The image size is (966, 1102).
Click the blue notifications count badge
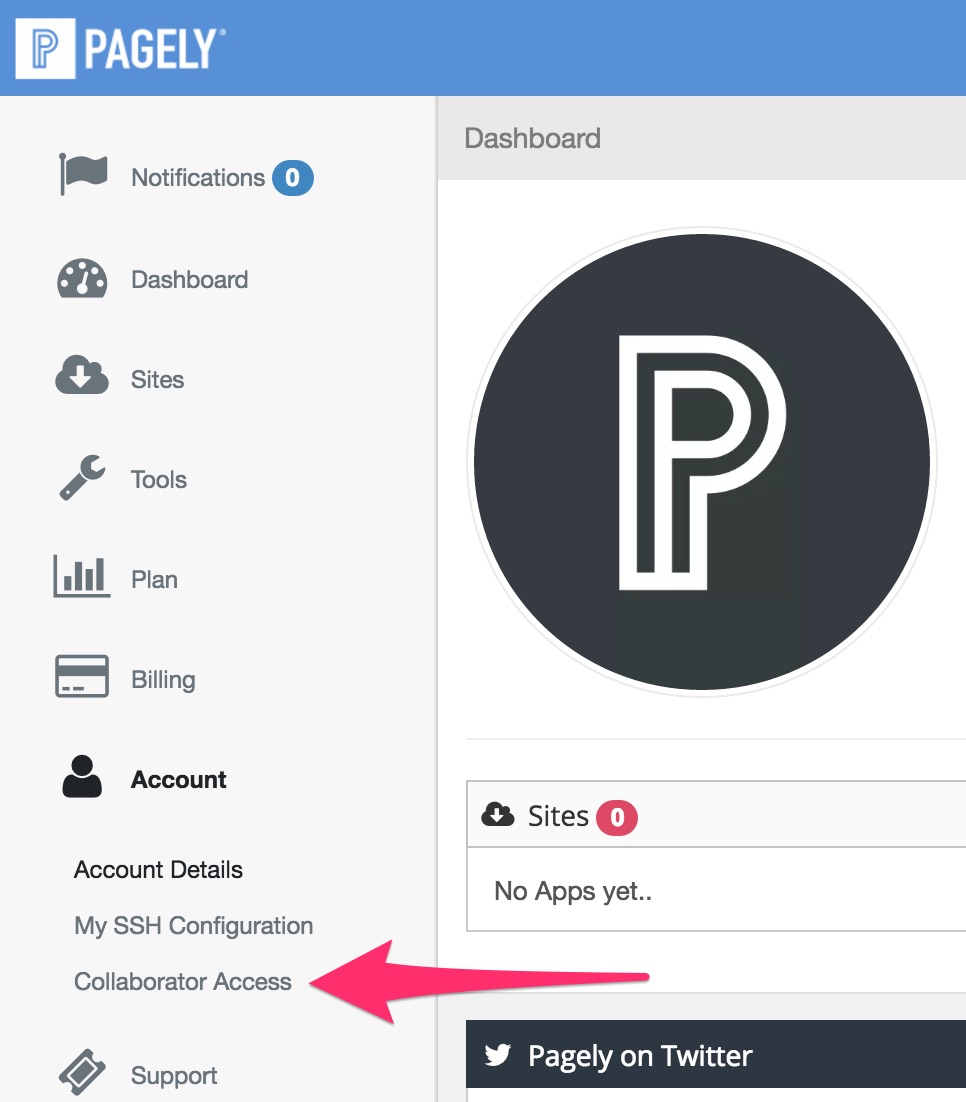(292, 178)
